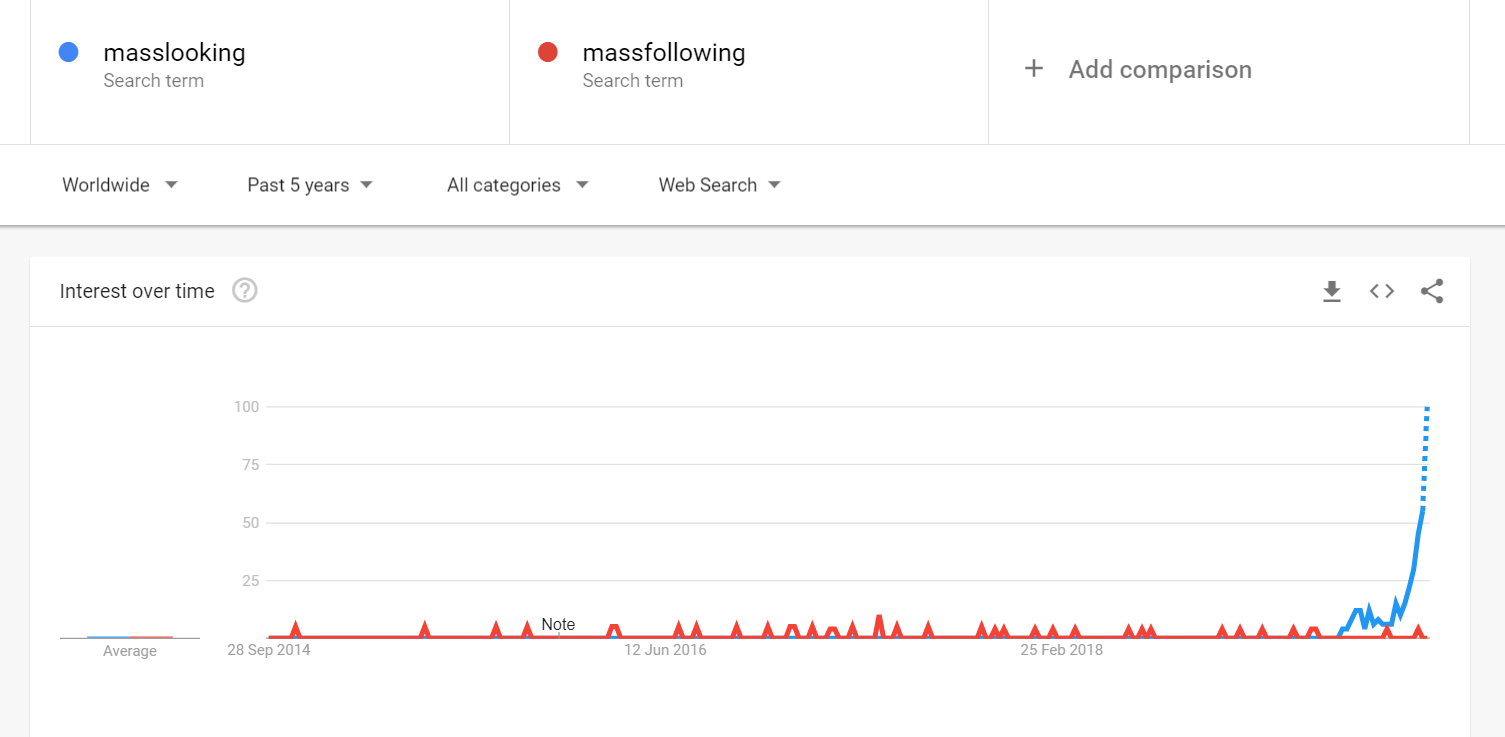Image resolution: width=1505 pixels, height=737 pixels.
Task: Click the Note marker on the chart
Action: pyautogui.click(x=558, y=625)
